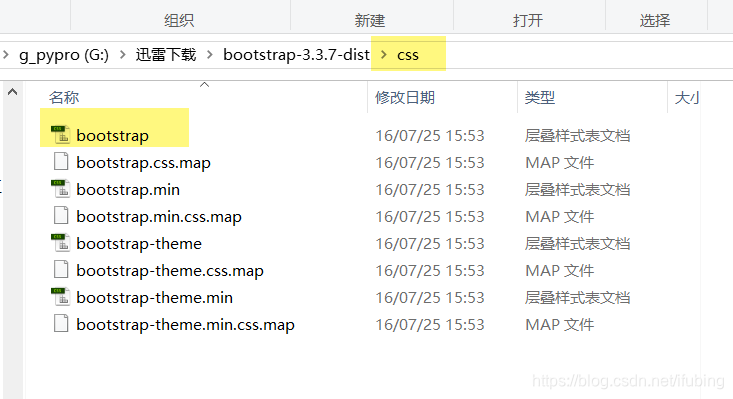Click the bootstrap.min CSS file icon

pos(60,189)
